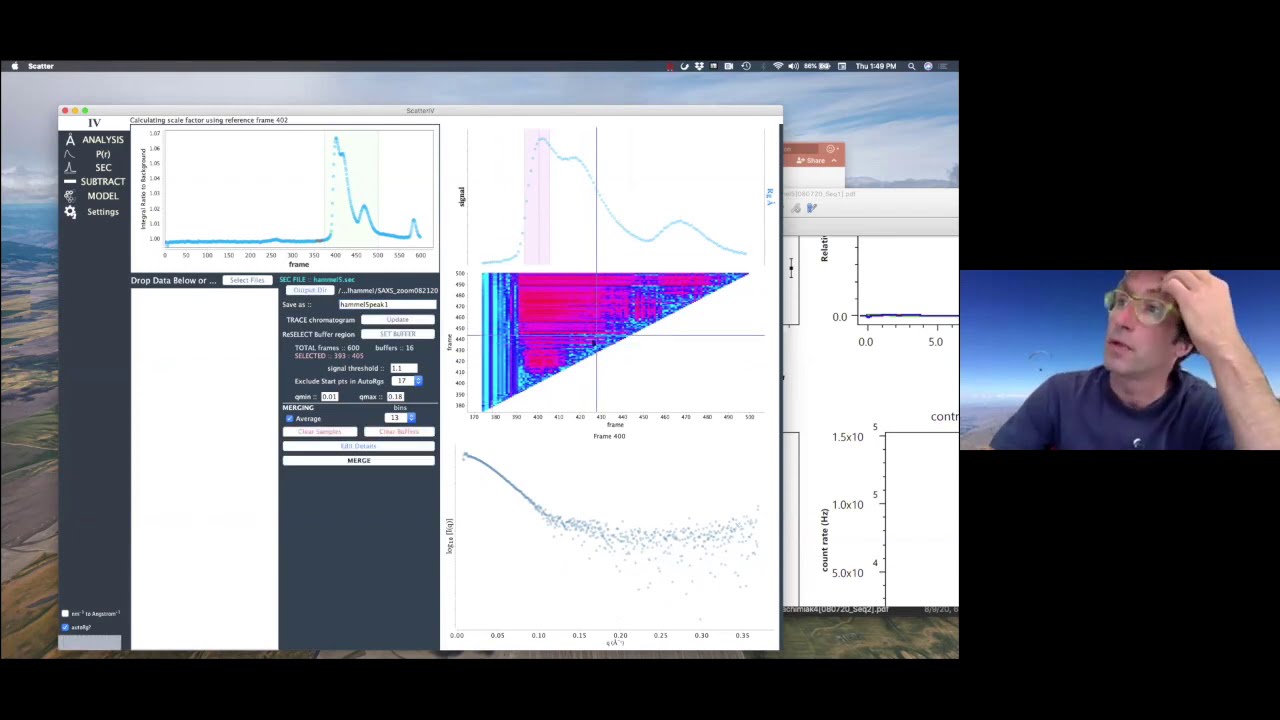The width and height of the screenshot is (1280, 720).
Task: Click the qmin value field
Action: tap(329, 397)
